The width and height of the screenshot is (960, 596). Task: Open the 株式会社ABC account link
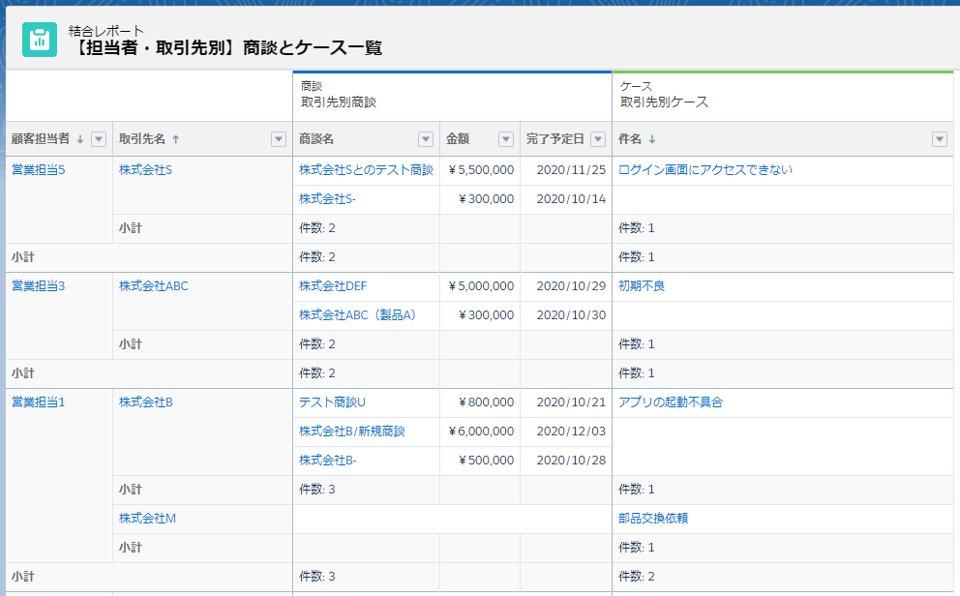153,286
